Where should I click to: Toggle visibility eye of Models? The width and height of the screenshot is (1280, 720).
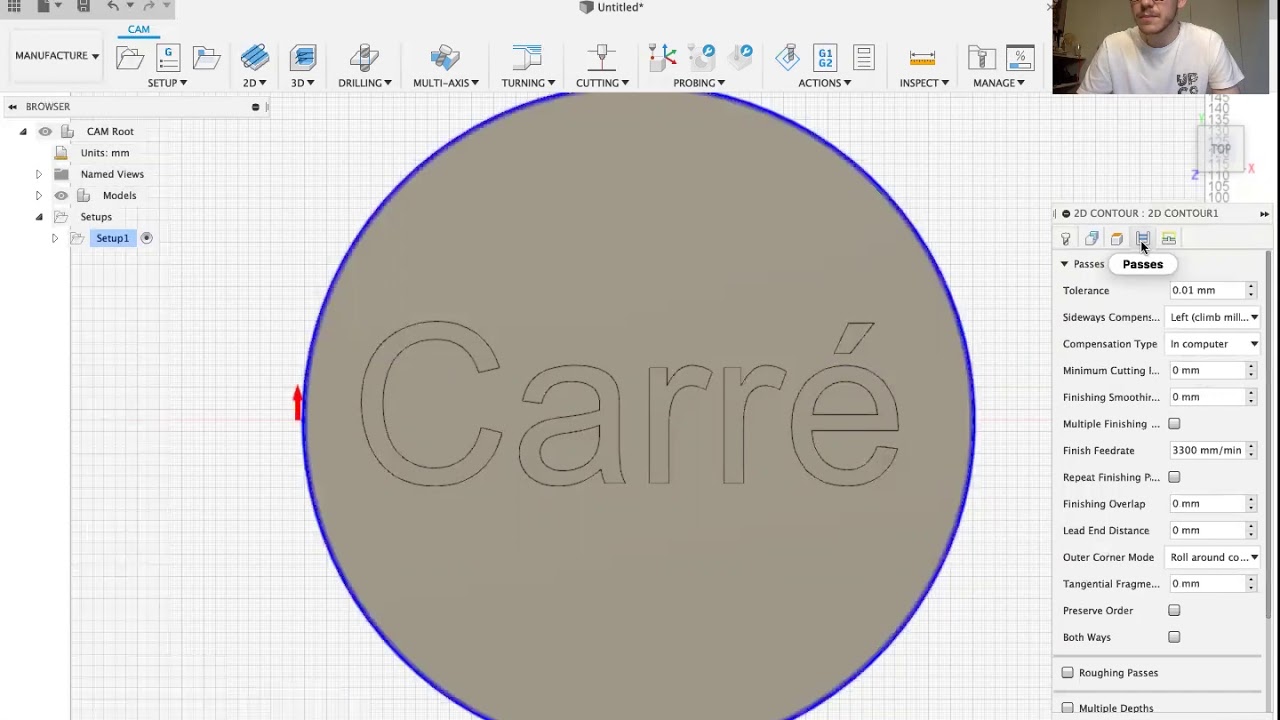tap(61, 195)
